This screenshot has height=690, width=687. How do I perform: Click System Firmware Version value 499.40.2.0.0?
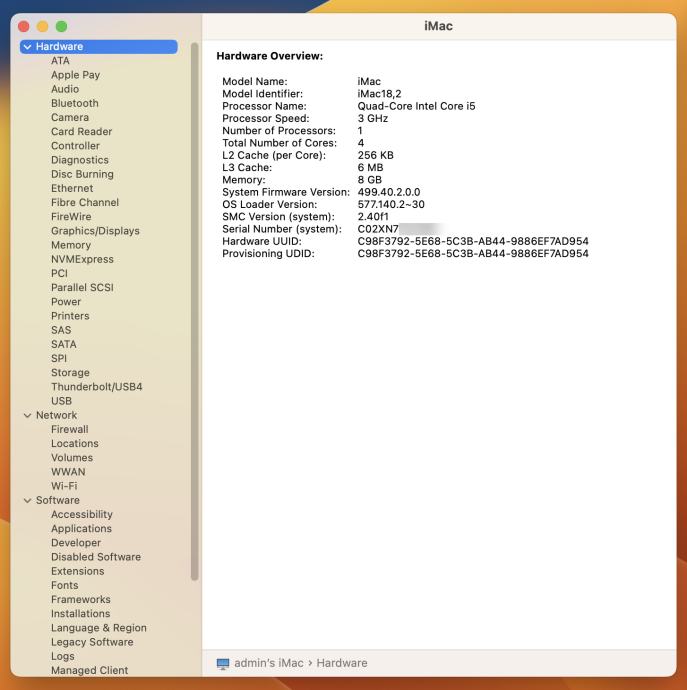[x=389, y=192]
